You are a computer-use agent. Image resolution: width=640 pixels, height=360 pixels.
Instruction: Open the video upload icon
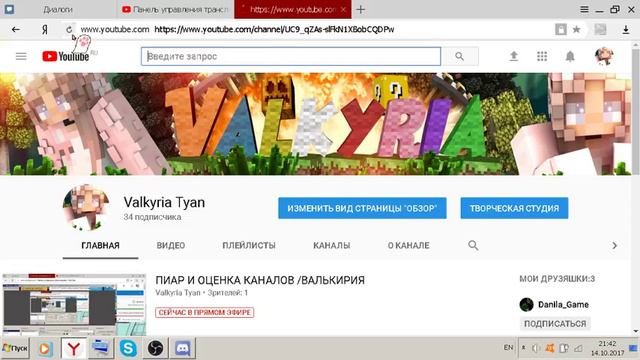514,56
